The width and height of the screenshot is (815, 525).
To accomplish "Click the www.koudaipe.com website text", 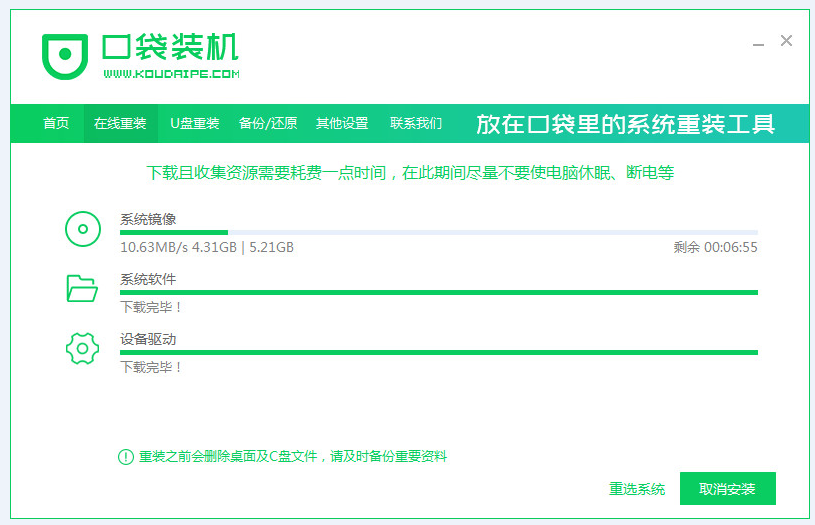I will [x=170, y=74].
